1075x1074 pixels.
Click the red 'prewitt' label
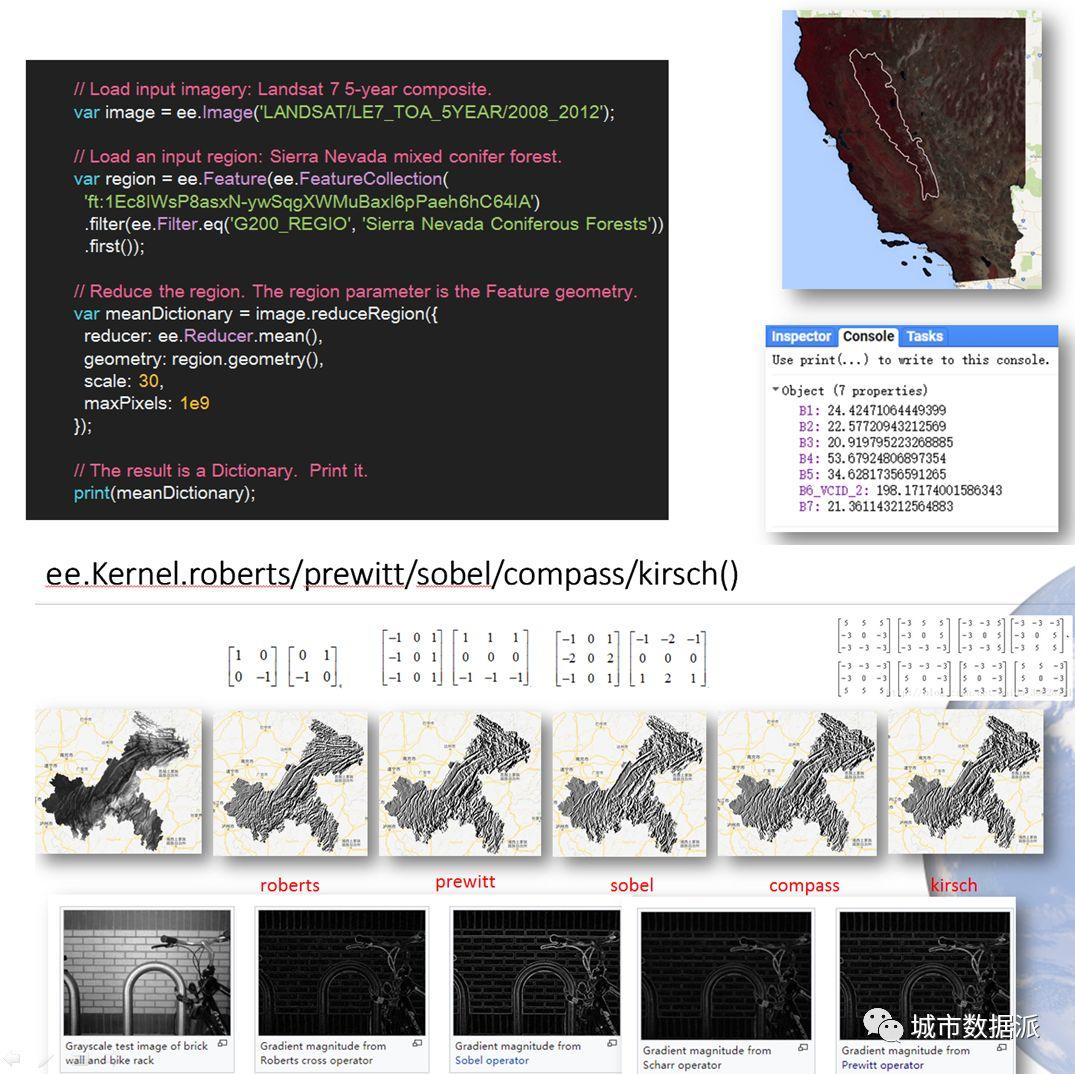pos(465,882)
